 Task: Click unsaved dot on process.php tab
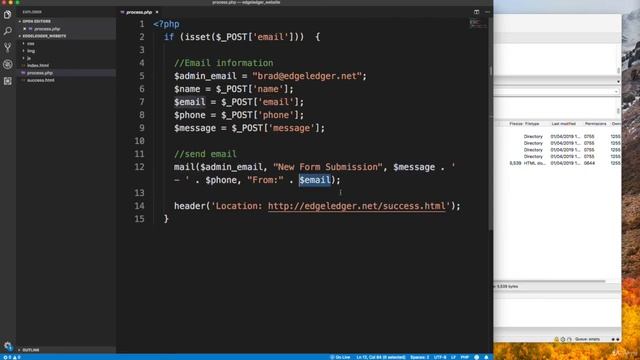point(157,12)
